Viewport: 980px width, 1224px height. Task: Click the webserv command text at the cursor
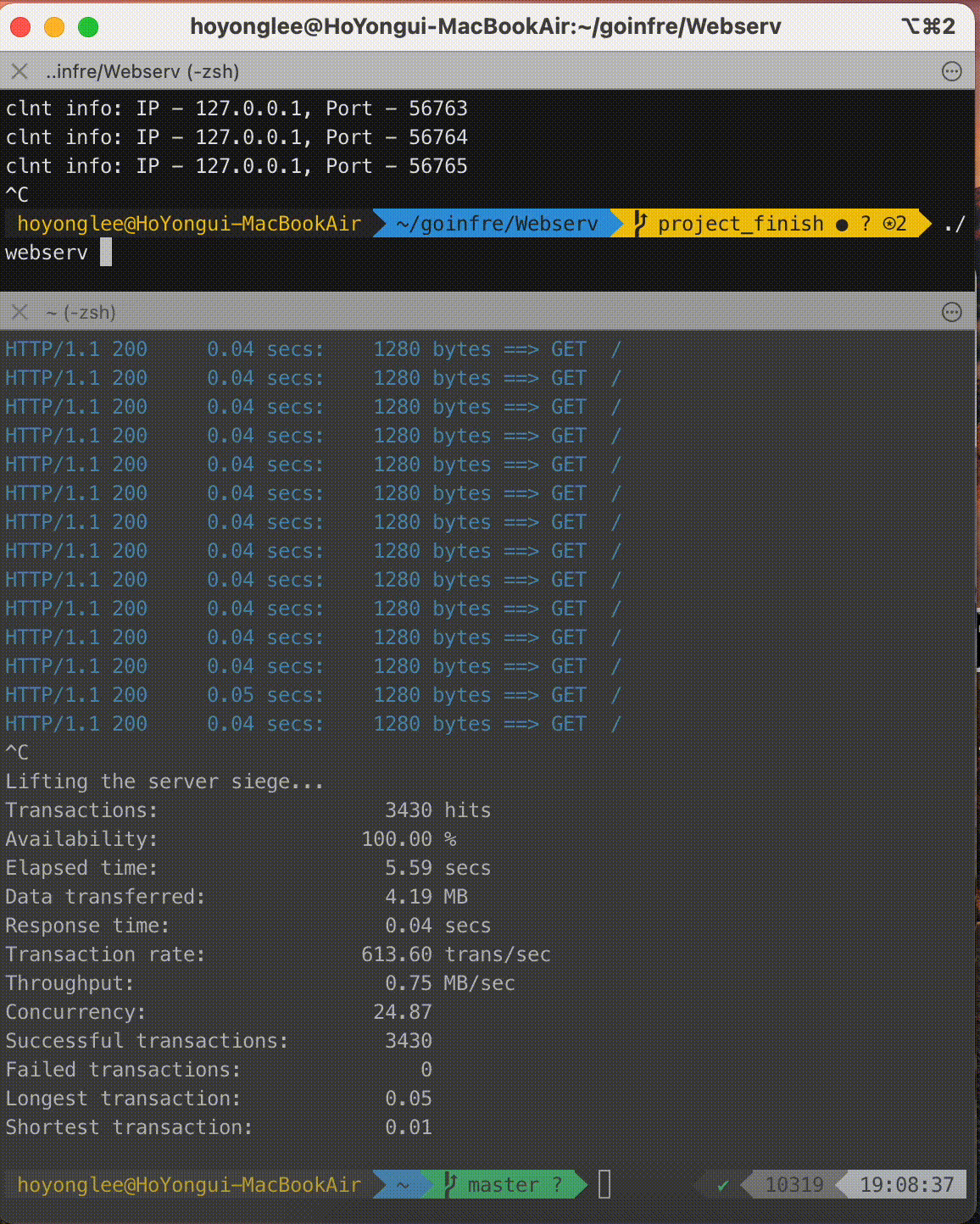point(47,253)
